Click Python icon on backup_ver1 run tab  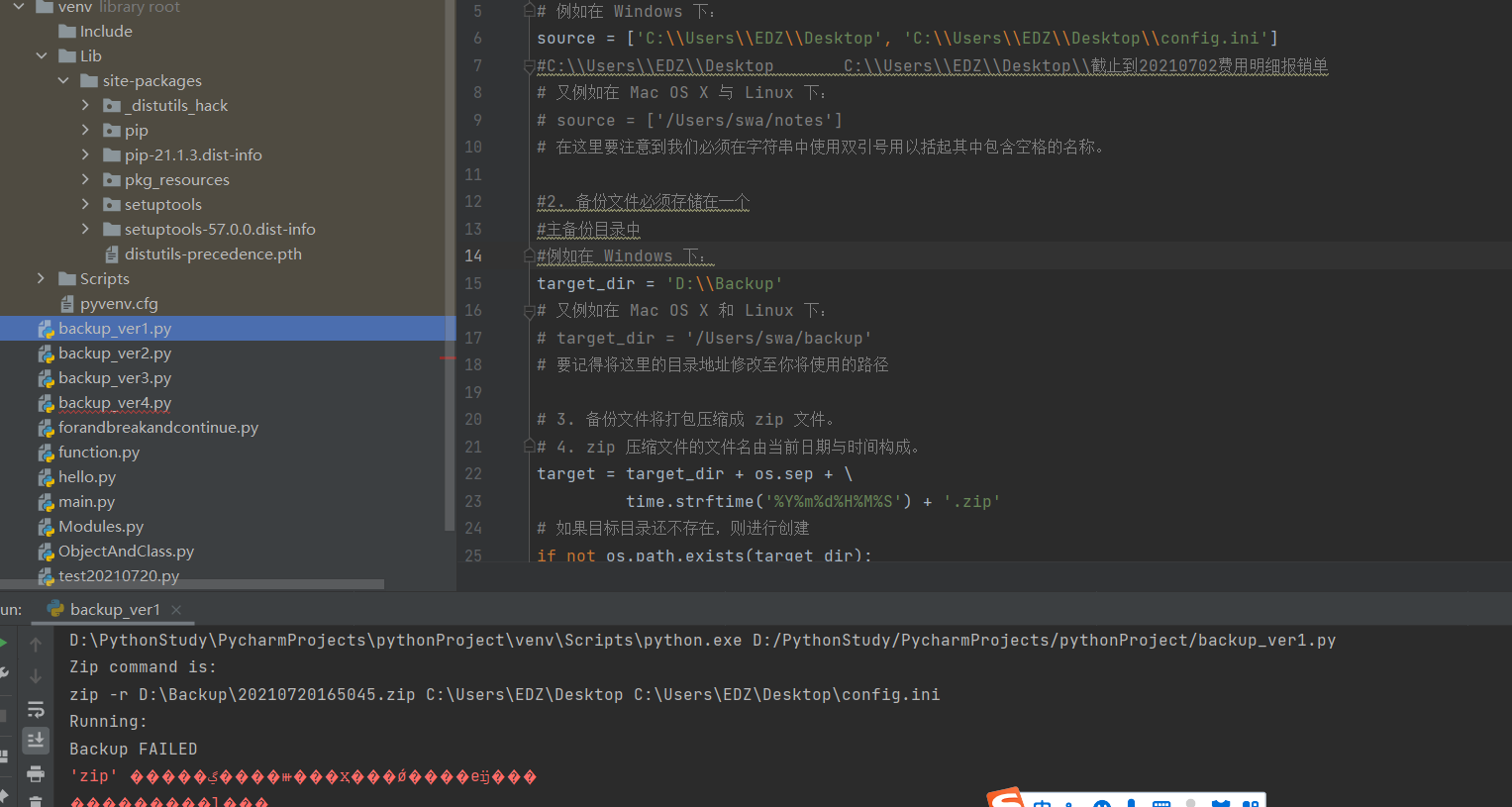[55, 609]
